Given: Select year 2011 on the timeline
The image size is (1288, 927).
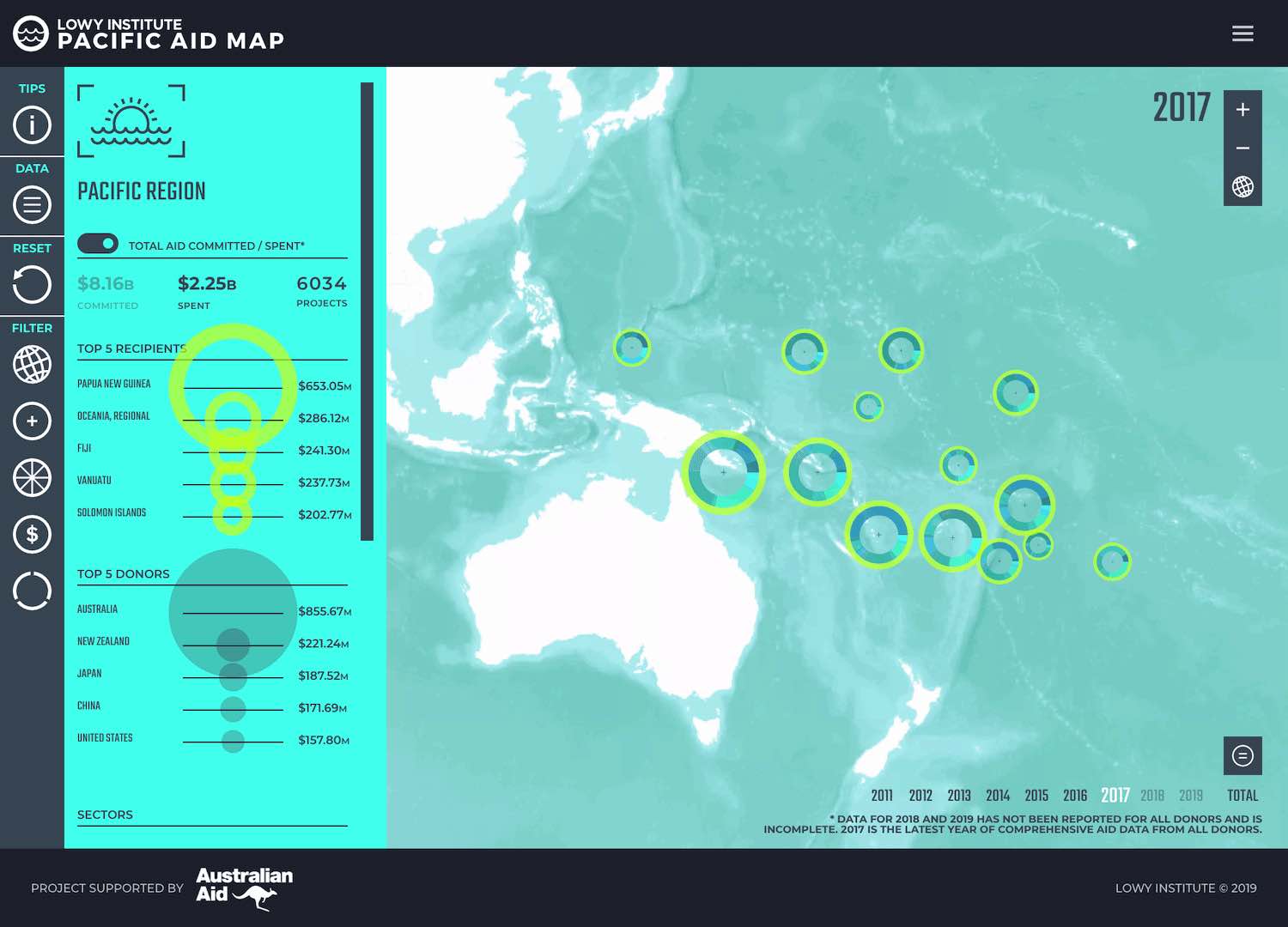Looking at the screenshot, I should pos(882,796).
